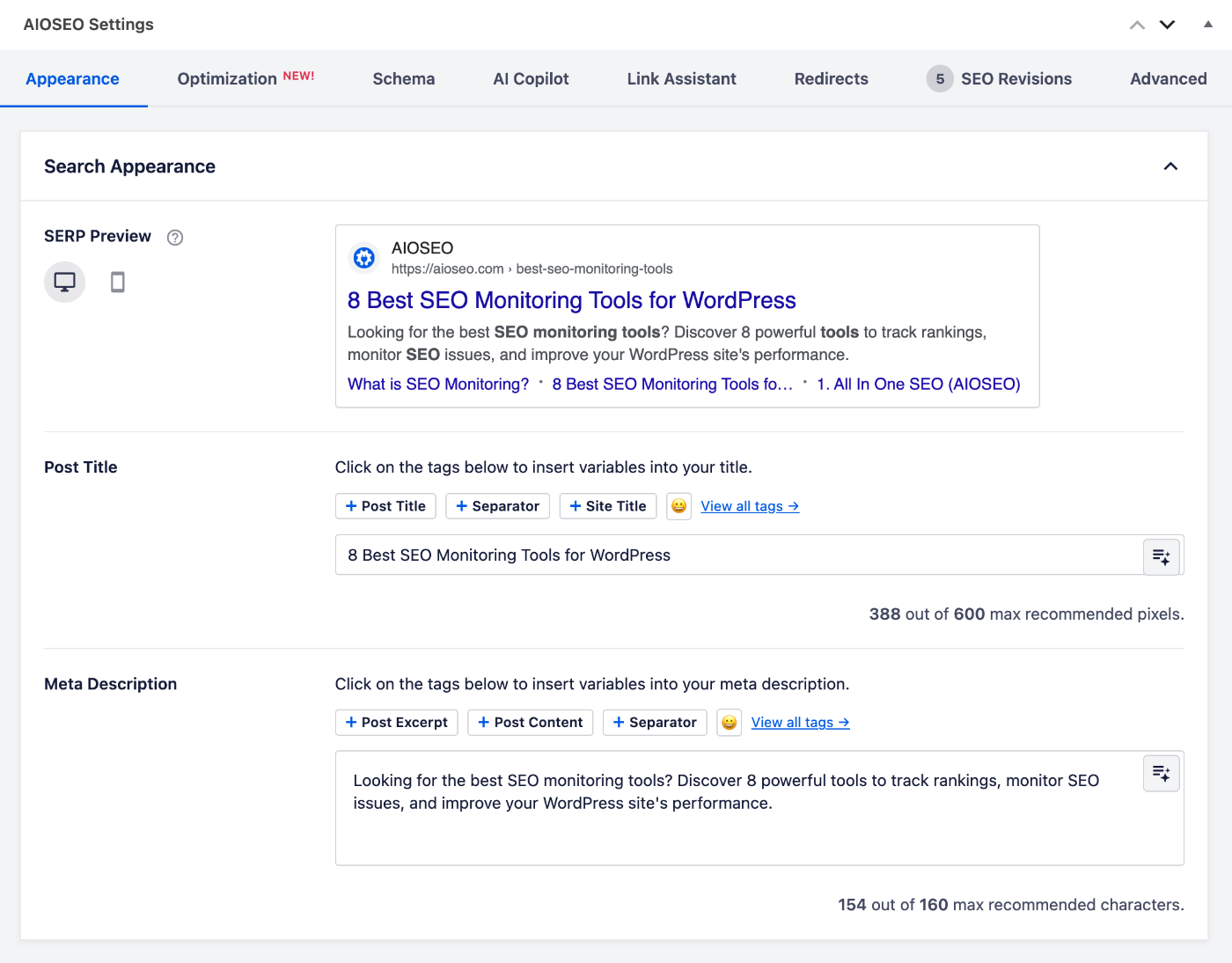Switch SERP preview to mobile view
1232x963 pixels.
(117, 282)
